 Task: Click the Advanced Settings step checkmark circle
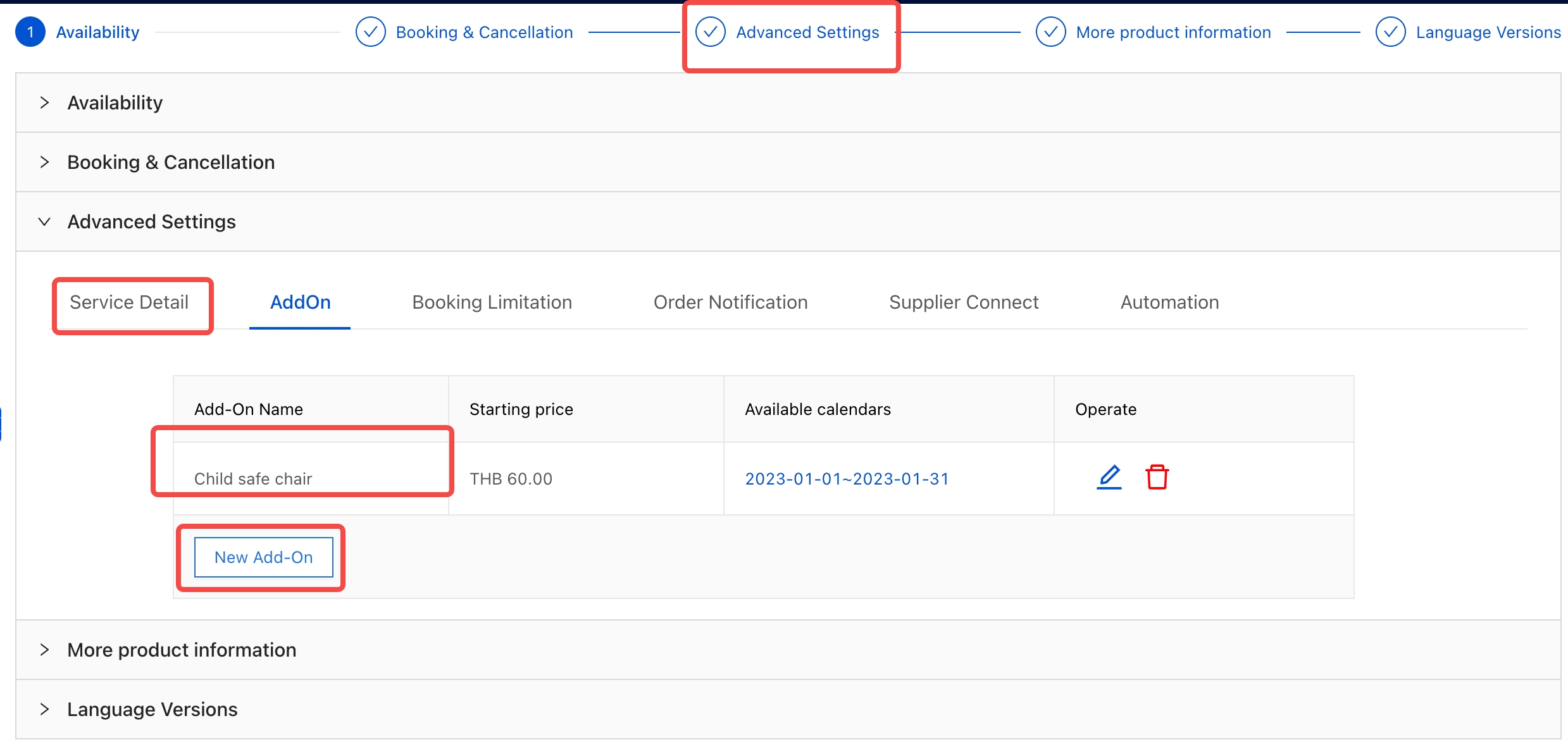coord(711,32)
